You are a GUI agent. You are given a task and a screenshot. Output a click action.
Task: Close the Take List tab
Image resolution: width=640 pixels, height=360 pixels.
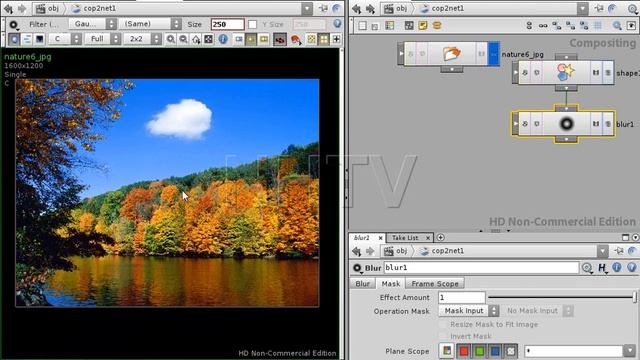click(x=428, y=238)
